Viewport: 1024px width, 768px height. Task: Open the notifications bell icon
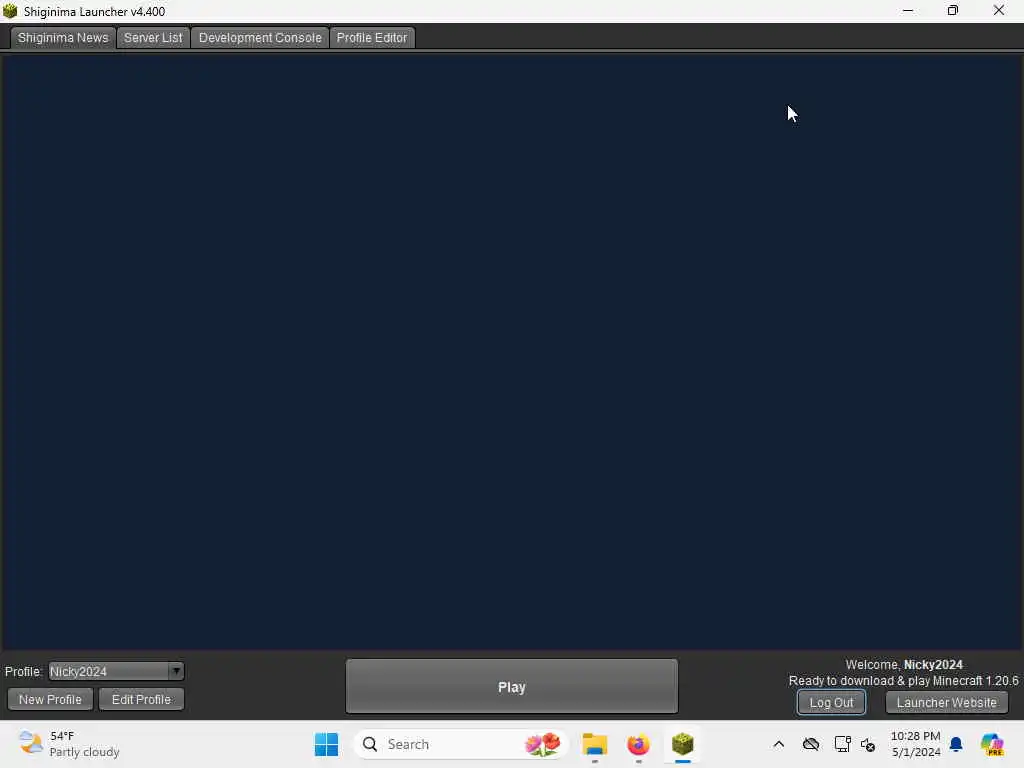click(x=956, y=744)
